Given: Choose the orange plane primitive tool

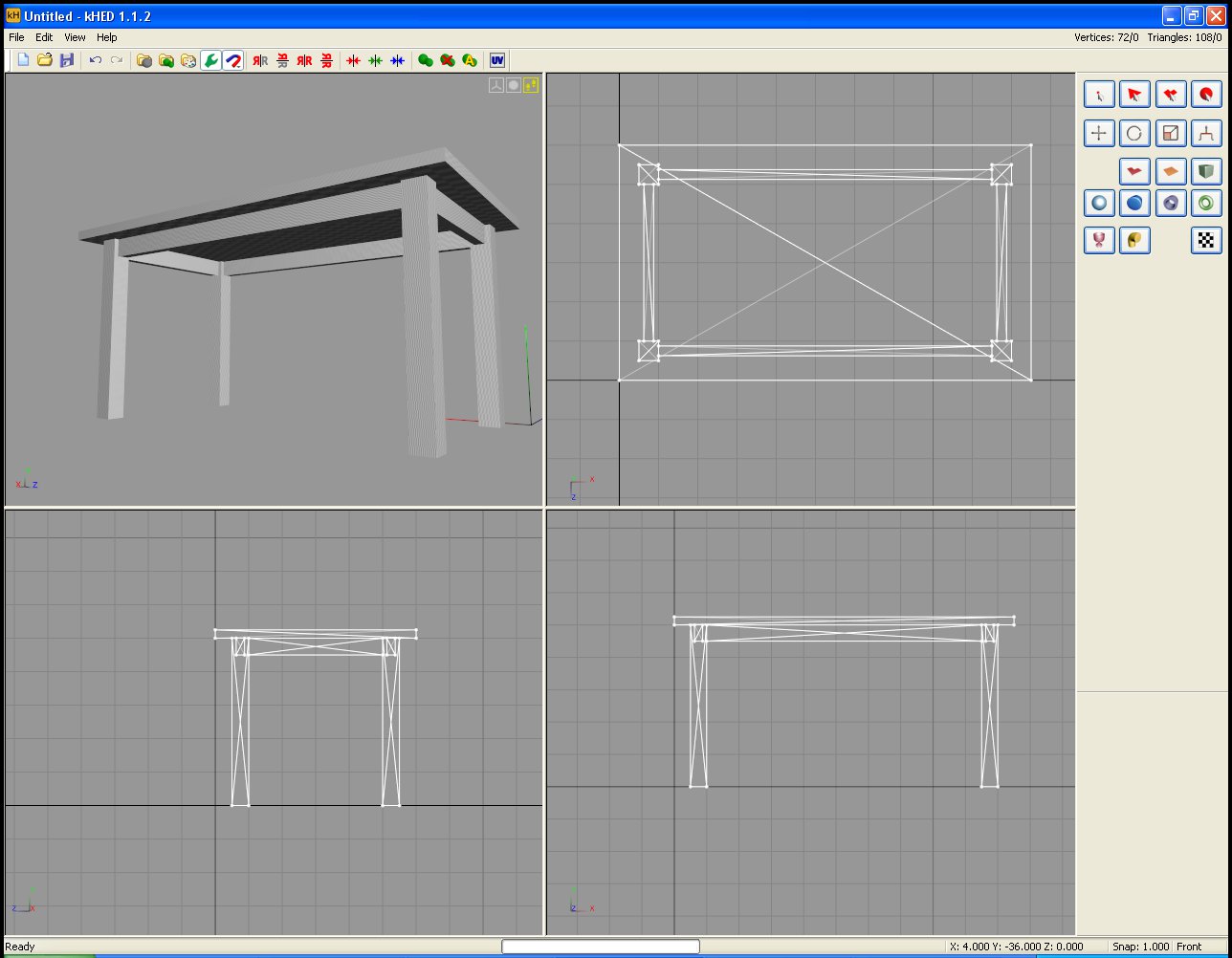Looking at the screenshot, I should [1171, 172].
